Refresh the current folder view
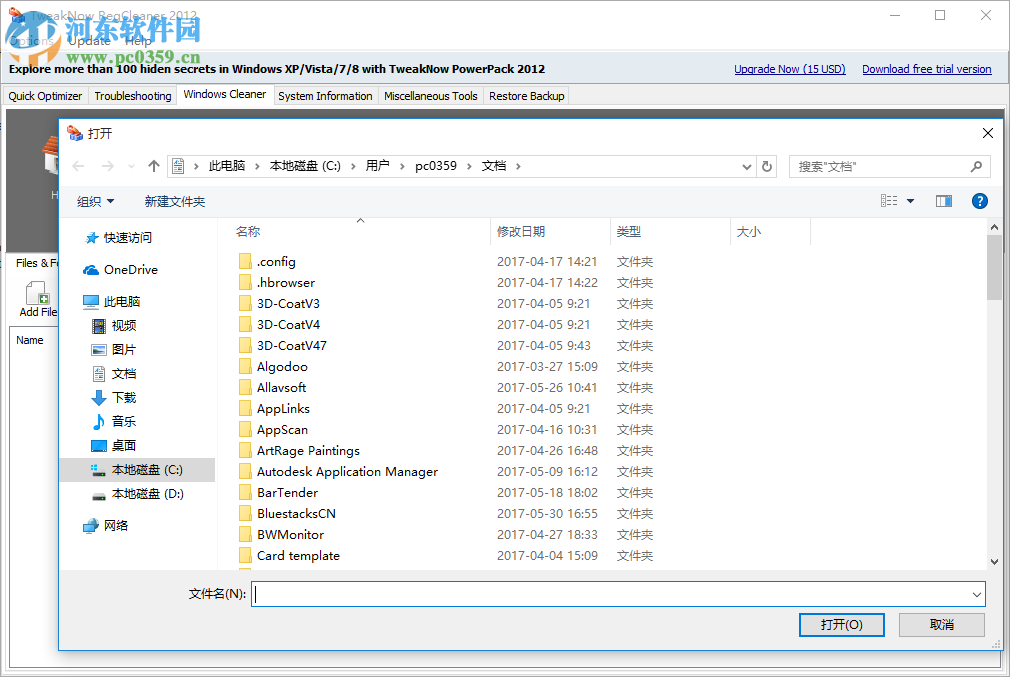1010x677 pixels. 767,166
